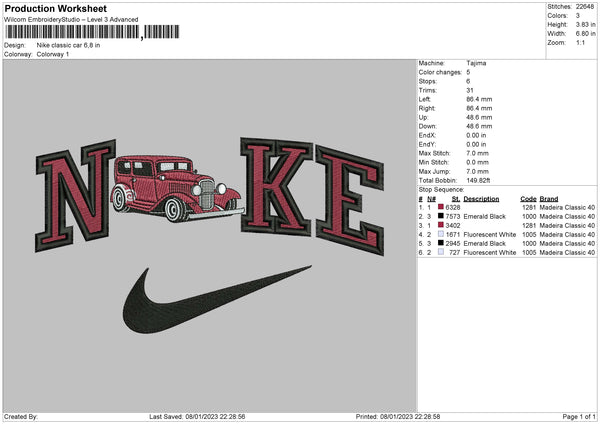Click the Trims value 31
This screenshot has width=600, height=424.
pyautogui.click(x=470, y=90)
